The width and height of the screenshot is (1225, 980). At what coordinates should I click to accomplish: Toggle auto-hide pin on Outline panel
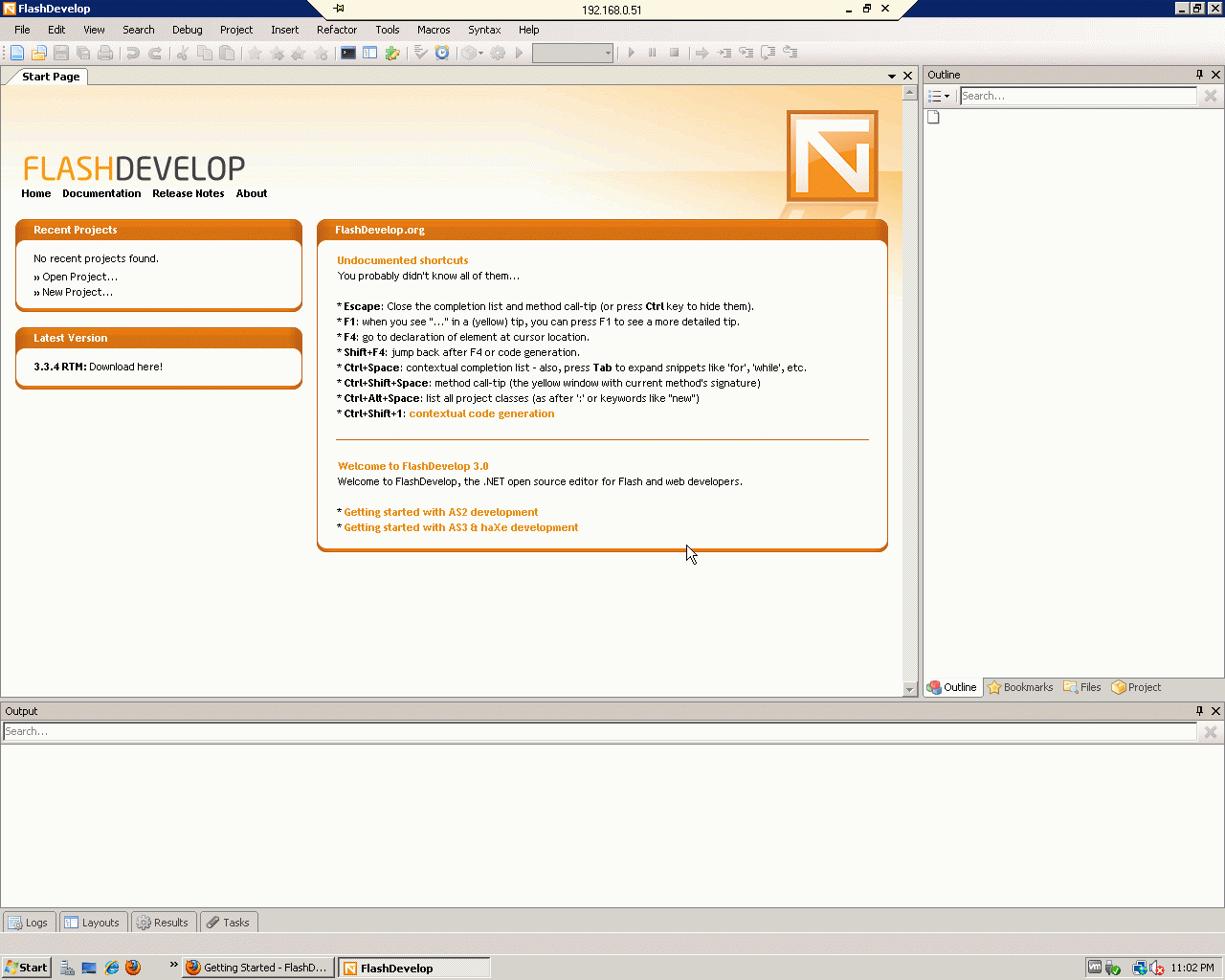pos(1199,75)
